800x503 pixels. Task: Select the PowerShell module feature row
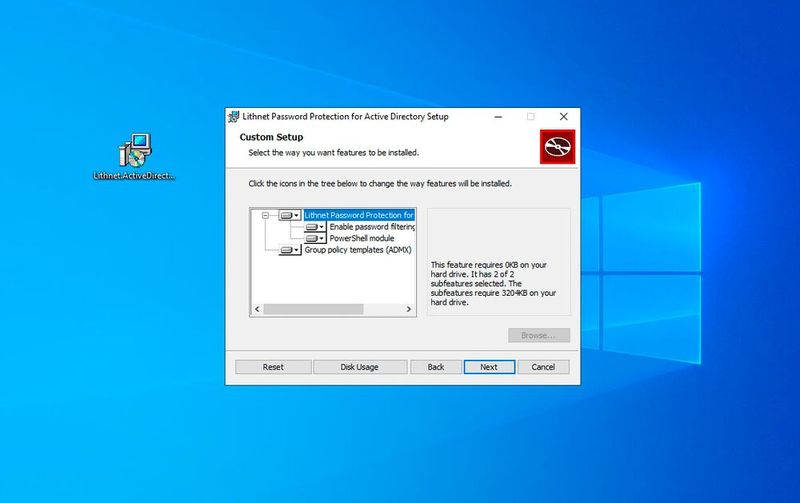[362, 238]
